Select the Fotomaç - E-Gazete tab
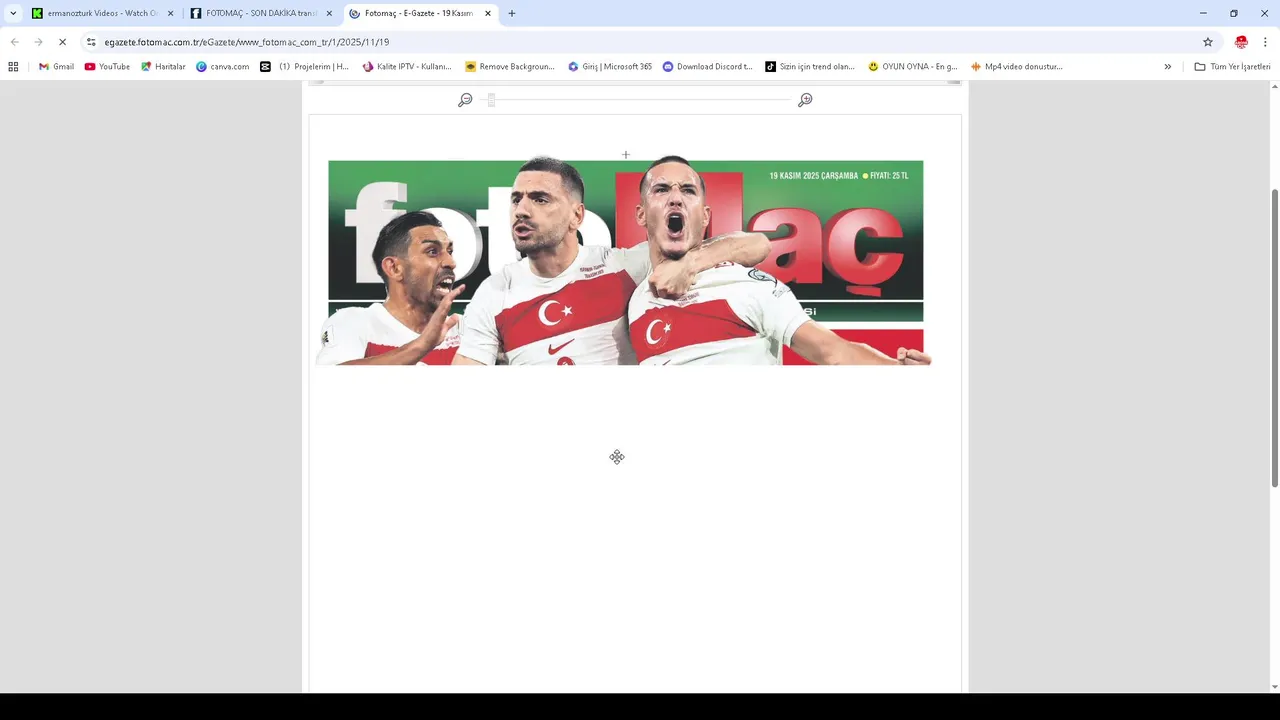This screenshot has height=720, width=1280. 420,13
